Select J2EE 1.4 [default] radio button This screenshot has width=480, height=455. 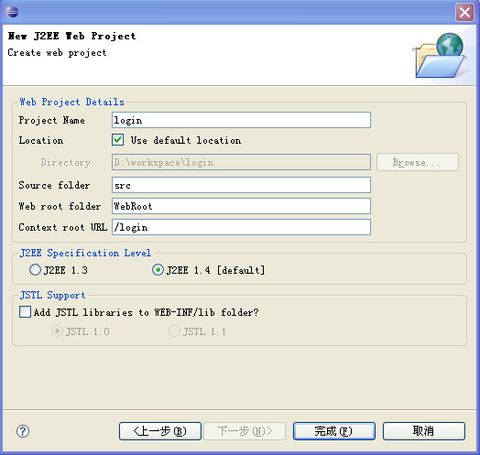[x=158, y=270]
